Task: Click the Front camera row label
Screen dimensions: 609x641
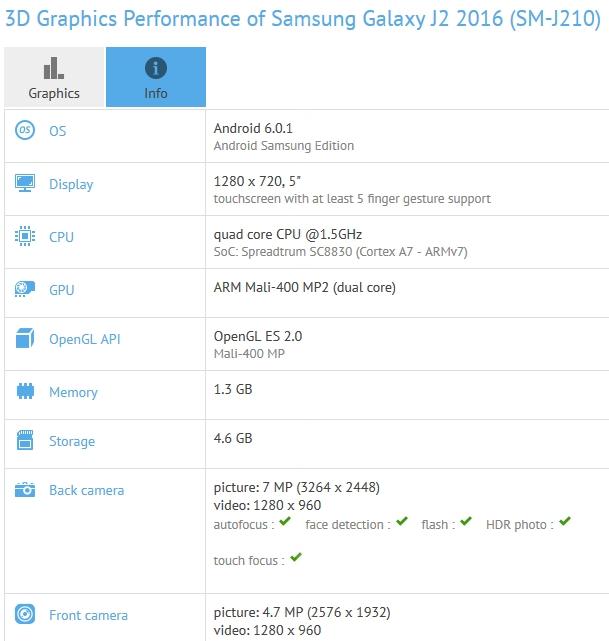Action: [88, 615]
